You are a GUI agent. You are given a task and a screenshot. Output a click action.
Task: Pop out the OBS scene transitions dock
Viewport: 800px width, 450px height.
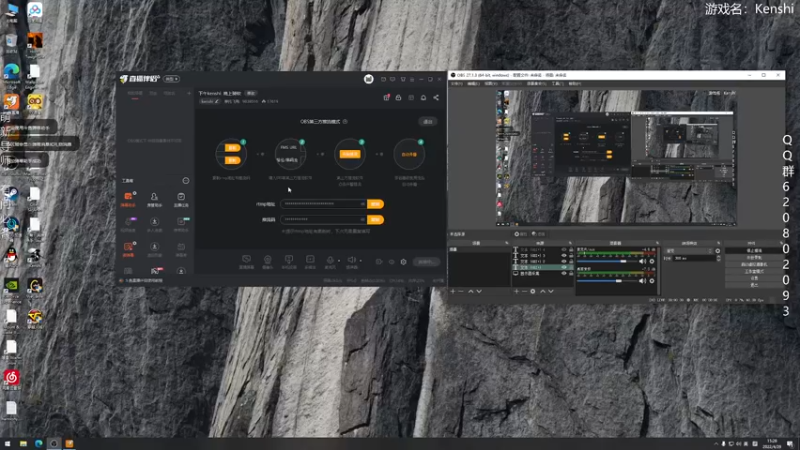tap(718, 243)
